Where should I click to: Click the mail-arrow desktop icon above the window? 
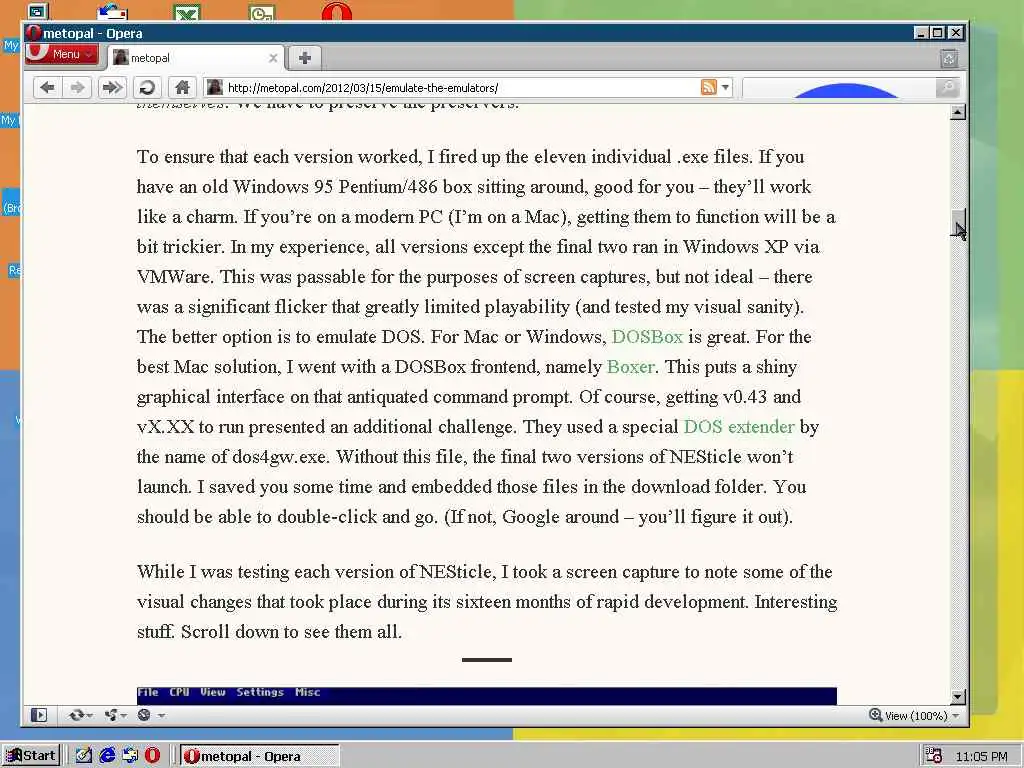112,11
